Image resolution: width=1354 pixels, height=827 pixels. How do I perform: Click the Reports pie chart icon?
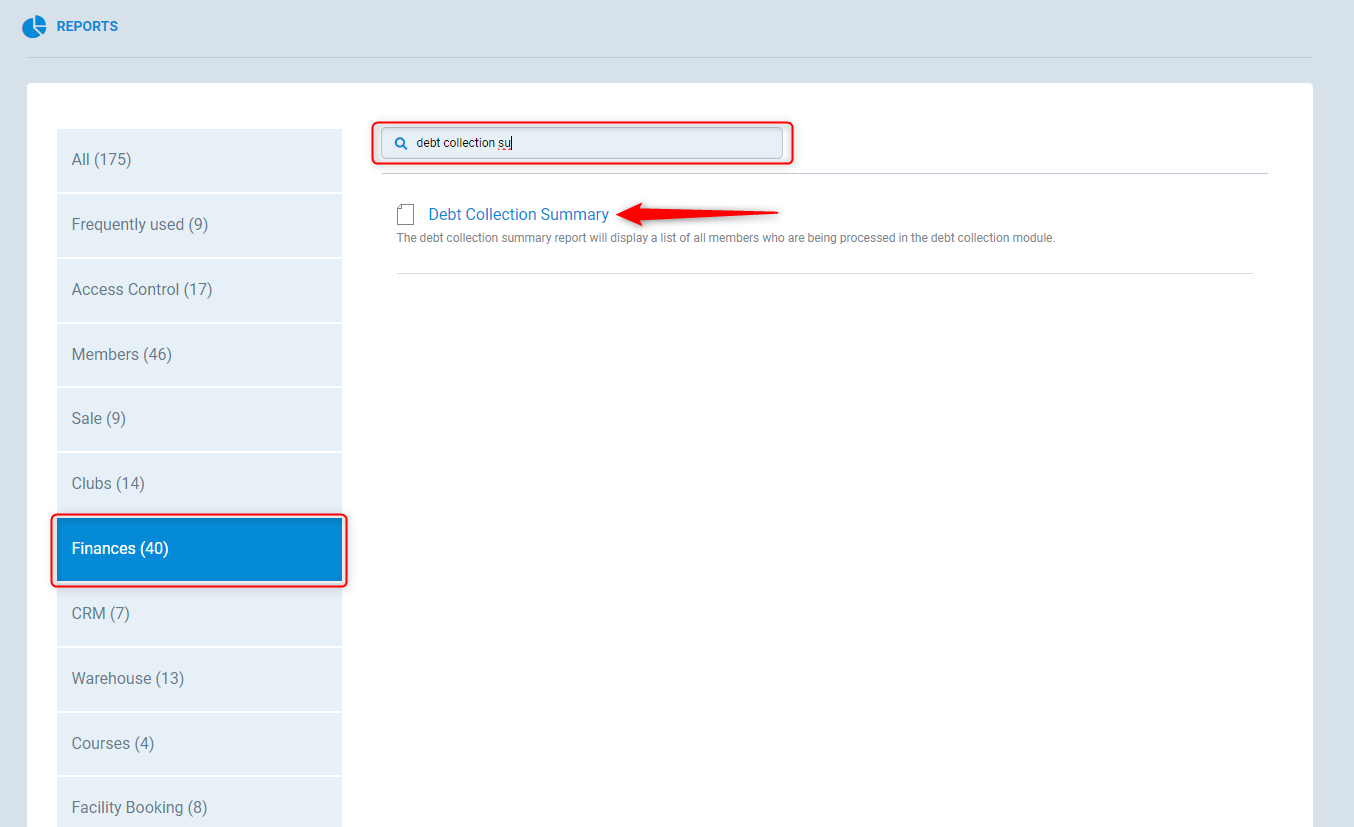(34, 27)
